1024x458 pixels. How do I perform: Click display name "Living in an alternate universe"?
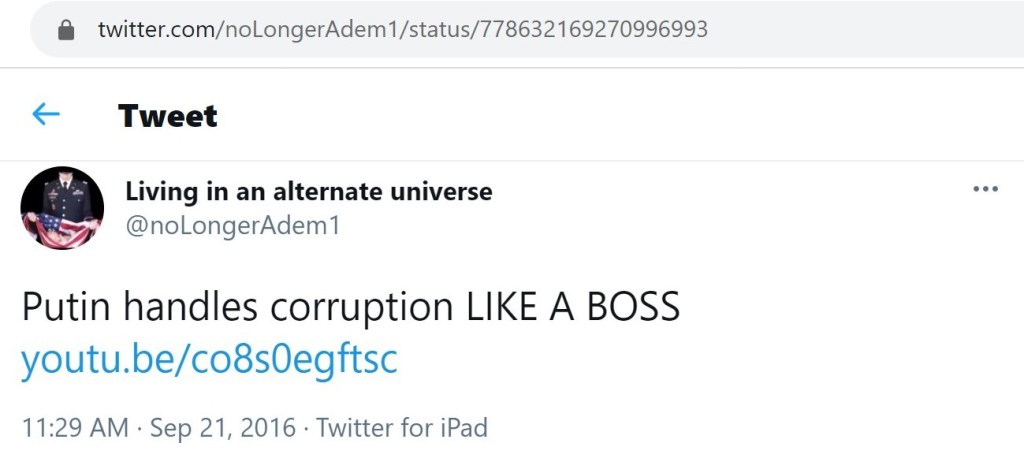point(309,191)
